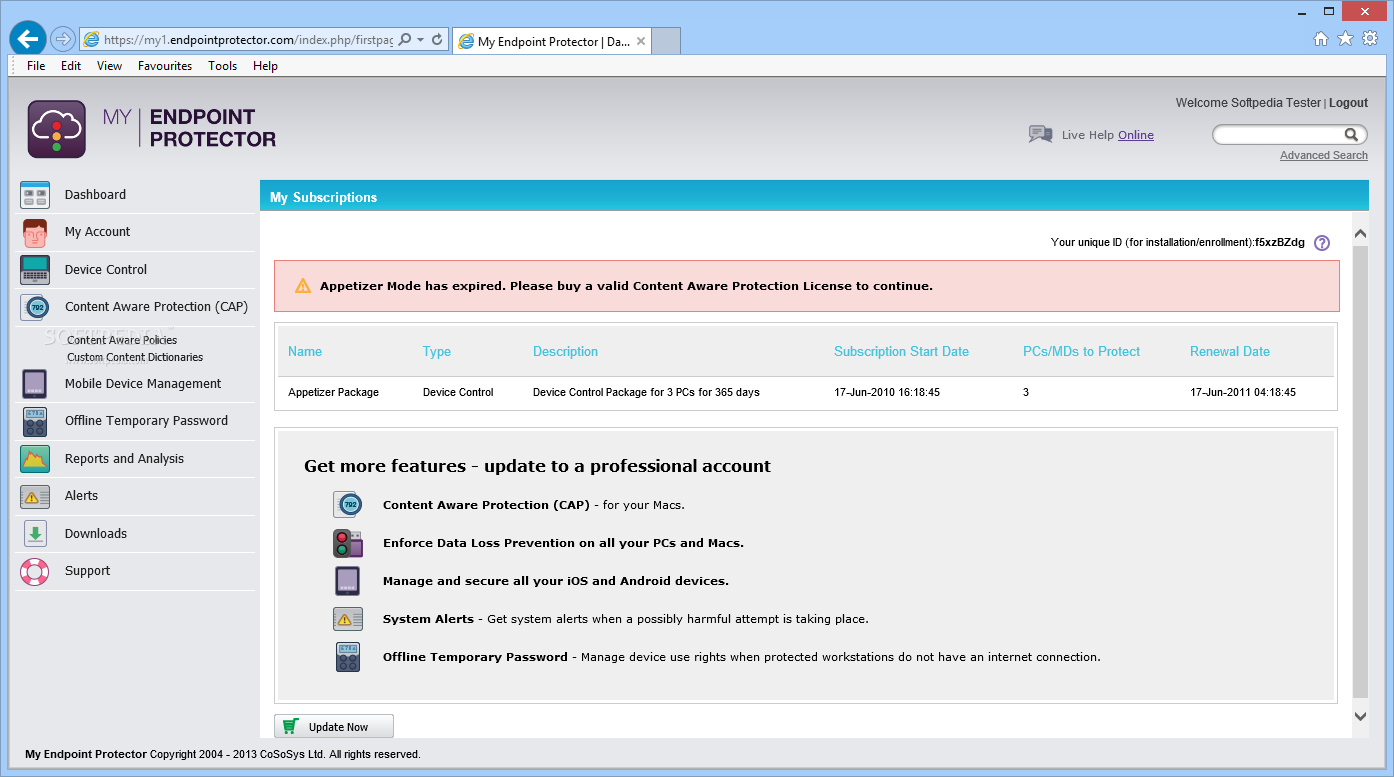The height and width of the screenshot is (777, 1394).
Task: Click the Online live help link
Action: [x=1136, y=135]
